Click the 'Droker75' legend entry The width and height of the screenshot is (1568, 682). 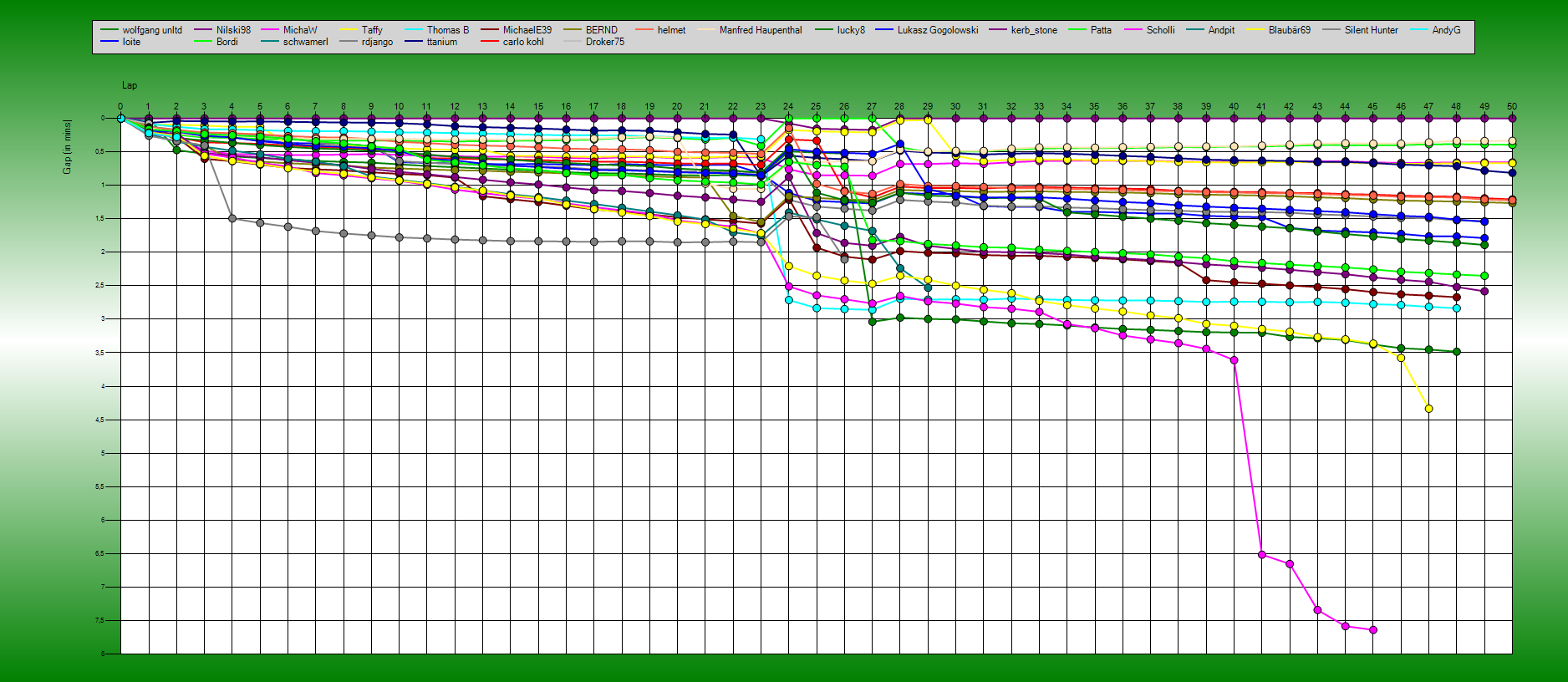coord(604,42)
